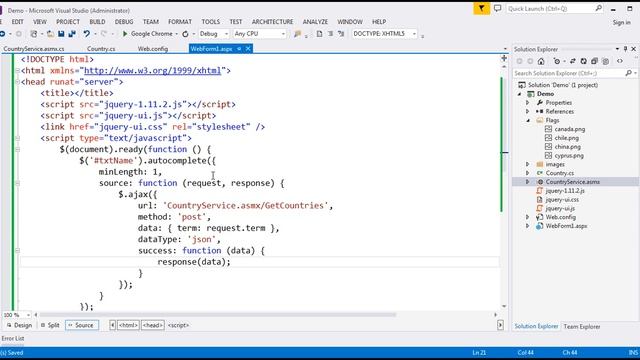
Task: Click New Project toolbar icon
Action: tap(34, 34)
